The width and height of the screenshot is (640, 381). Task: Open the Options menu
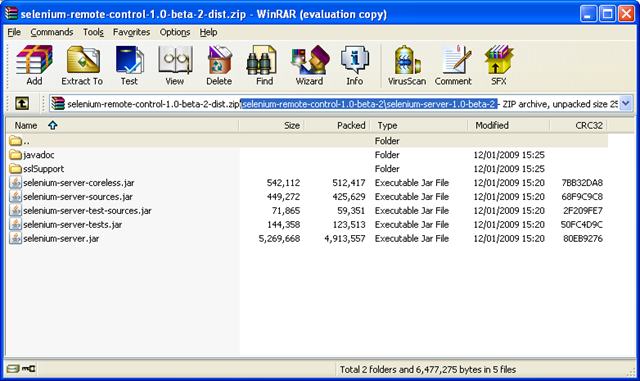tap(175, 32)
